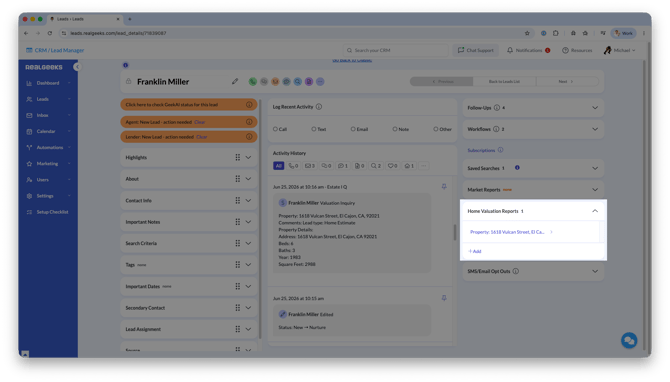Expand the Workflows panel
Screen dimensions: 670x382
[595, 129]
